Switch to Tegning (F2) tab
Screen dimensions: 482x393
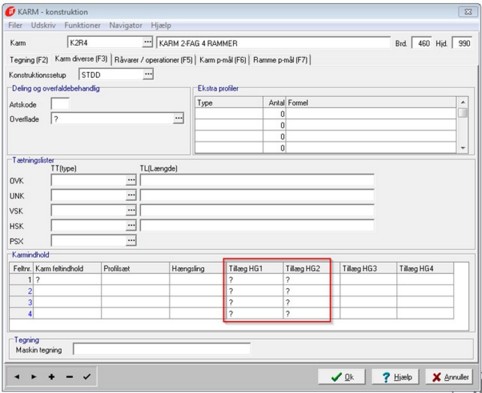click(x=29, y=60)
